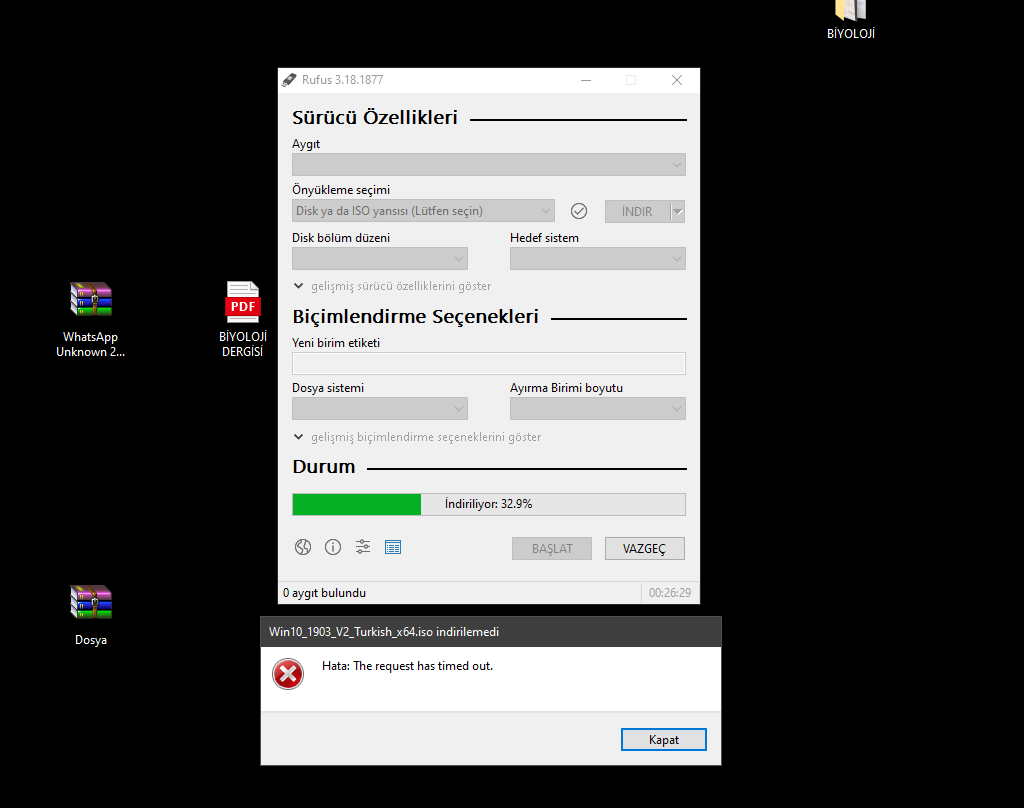Click red error icon in dialog
This screenshot has height=808, width=1024.
tap(288, 674)
